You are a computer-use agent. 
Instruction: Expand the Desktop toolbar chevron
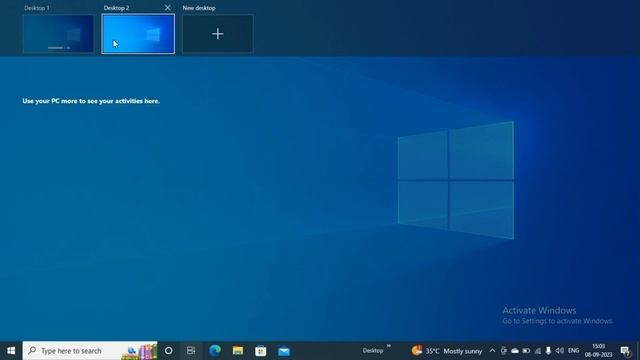(x=389, y=346)
